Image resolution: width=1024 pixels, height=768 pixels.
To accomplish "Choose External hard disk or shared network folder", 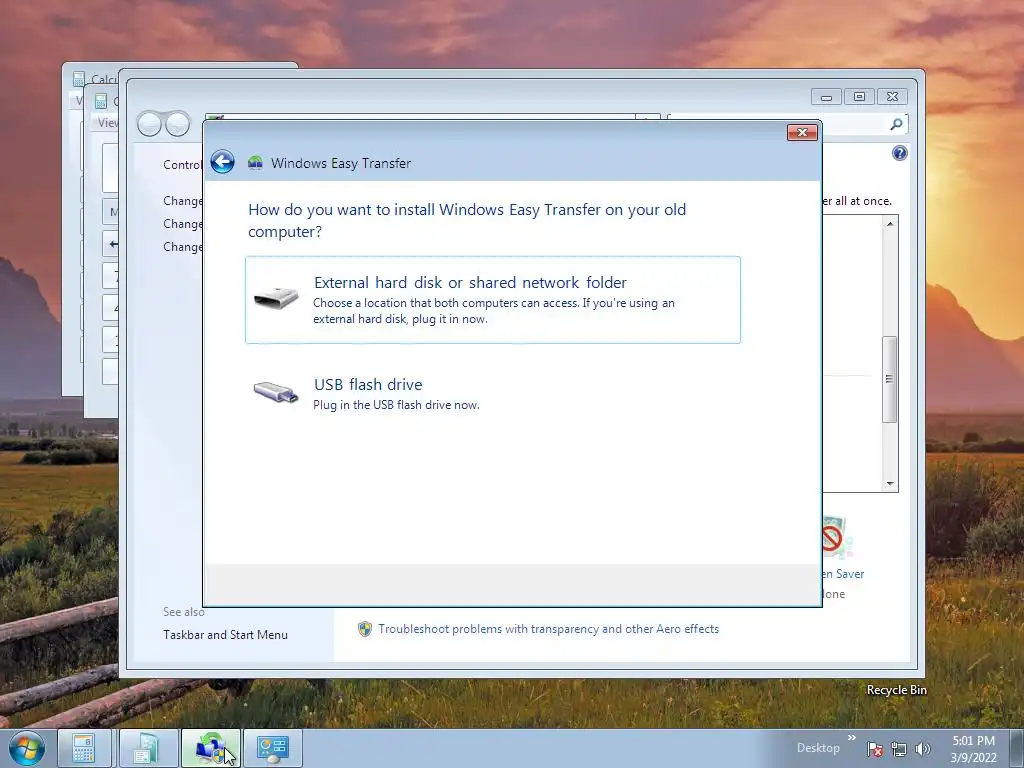I will (493, 300).
